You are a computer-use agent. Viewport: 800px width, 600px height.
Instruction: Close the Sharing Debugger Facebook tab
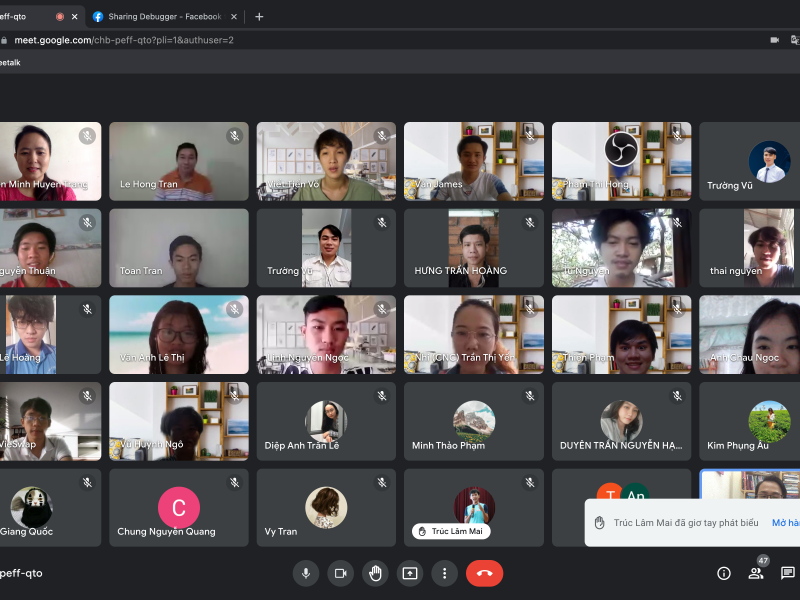[x=233, y=17]
